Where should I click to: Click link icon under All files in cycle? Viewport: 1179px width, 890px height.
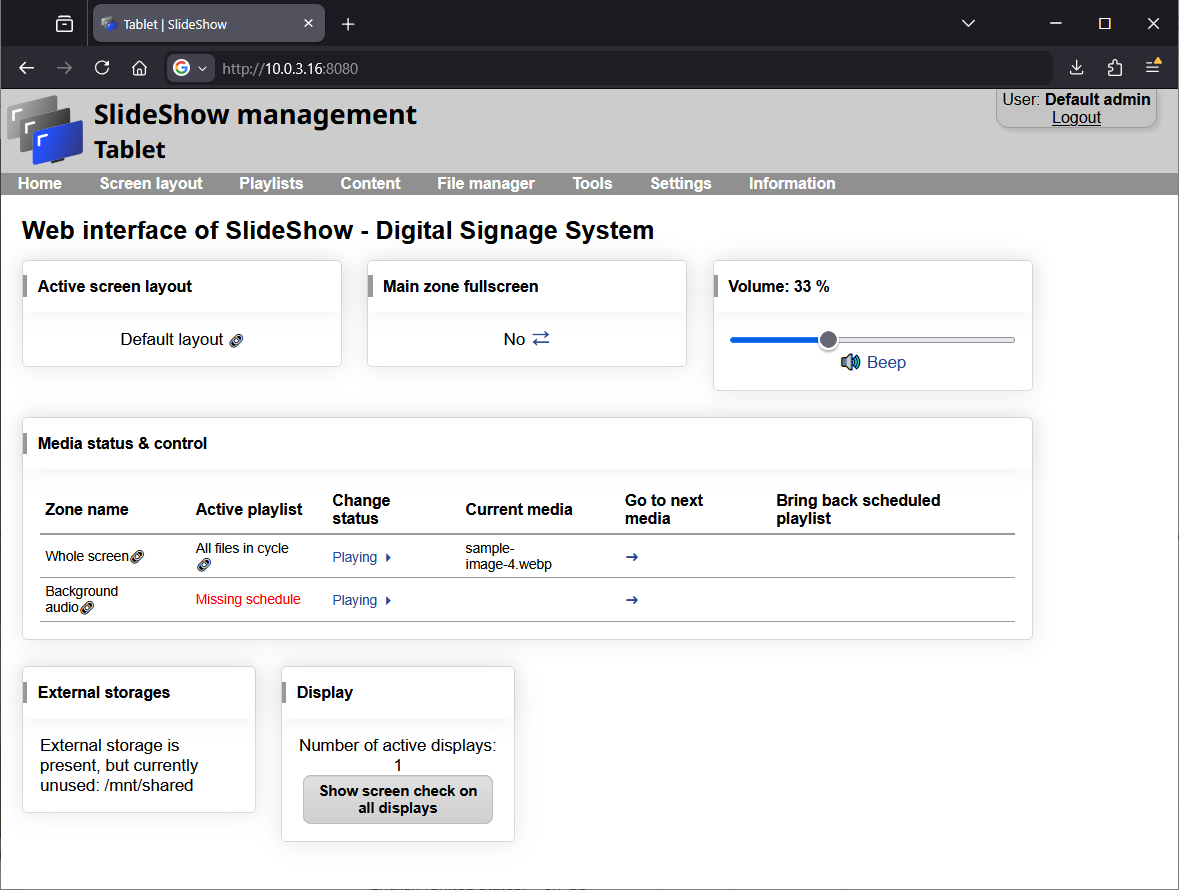click(x=203, y=565)
